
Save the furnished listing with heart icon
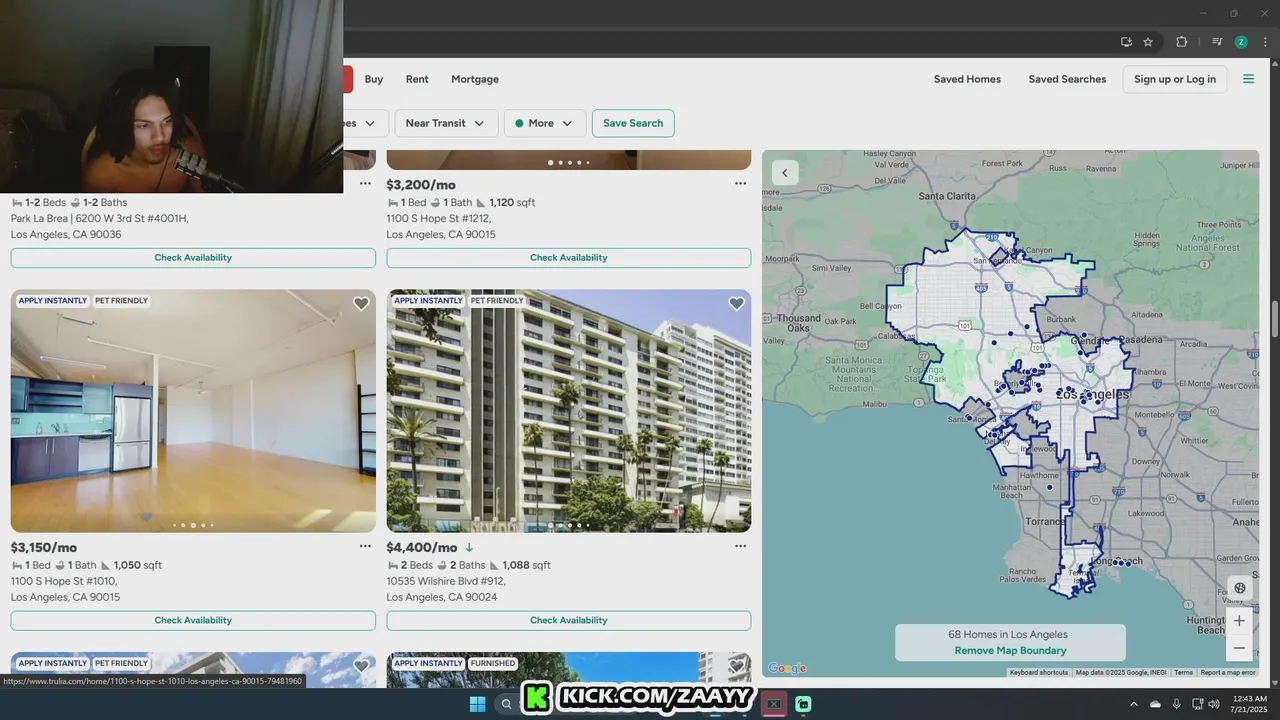(x=737, y=666)
